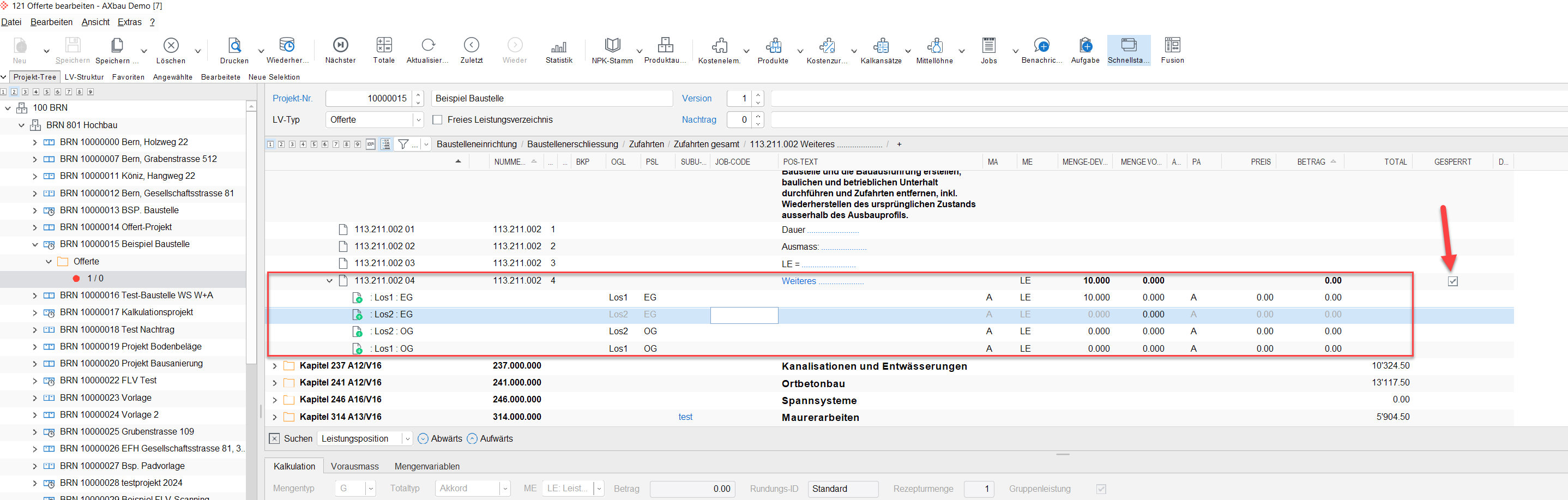This screenshot has height=500, width=1568.
Task: Create a new Aufgabe via toolbar icon
Action: point(1085,45)
